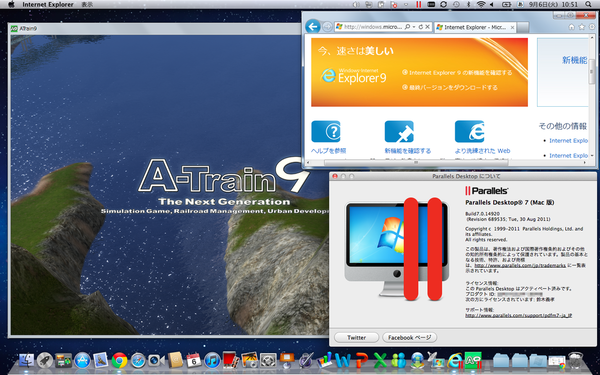Open the IE tools gear icon
Viewport: 600px width, 375px height.
click(x=592, y=27)
